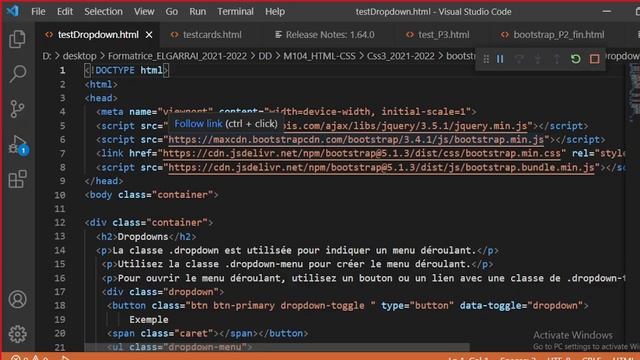Viewport: 640px width, 360px height.
Task: Open the Manage gear settings icon
Action: (18, 334)
